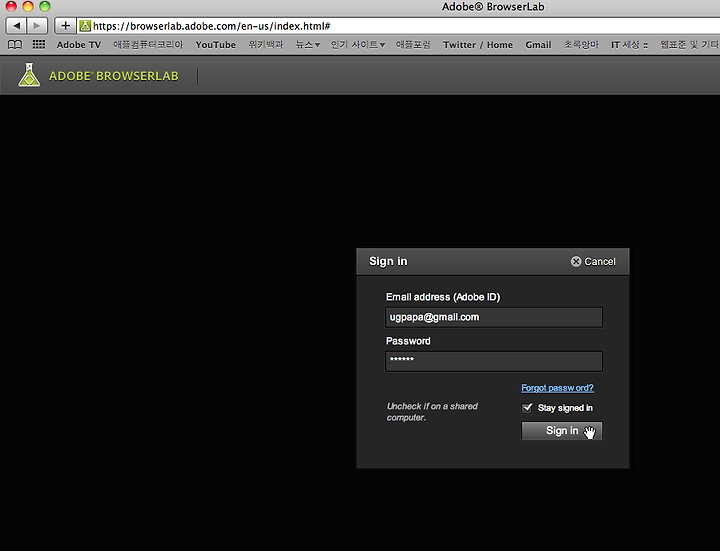Screen dimensions: 720x551
Task: Go forward with the Safari forward arrow
Action: tap(37, 26)
